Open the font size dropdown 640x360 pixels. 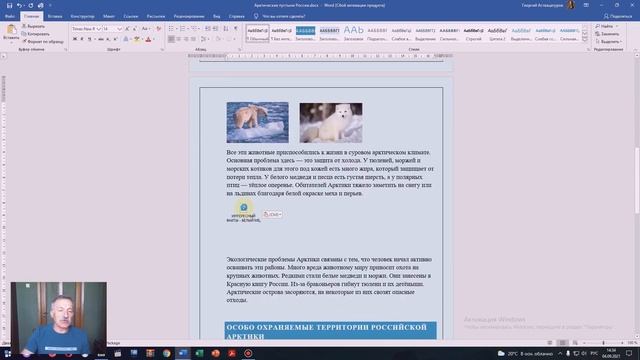[120, 29]
